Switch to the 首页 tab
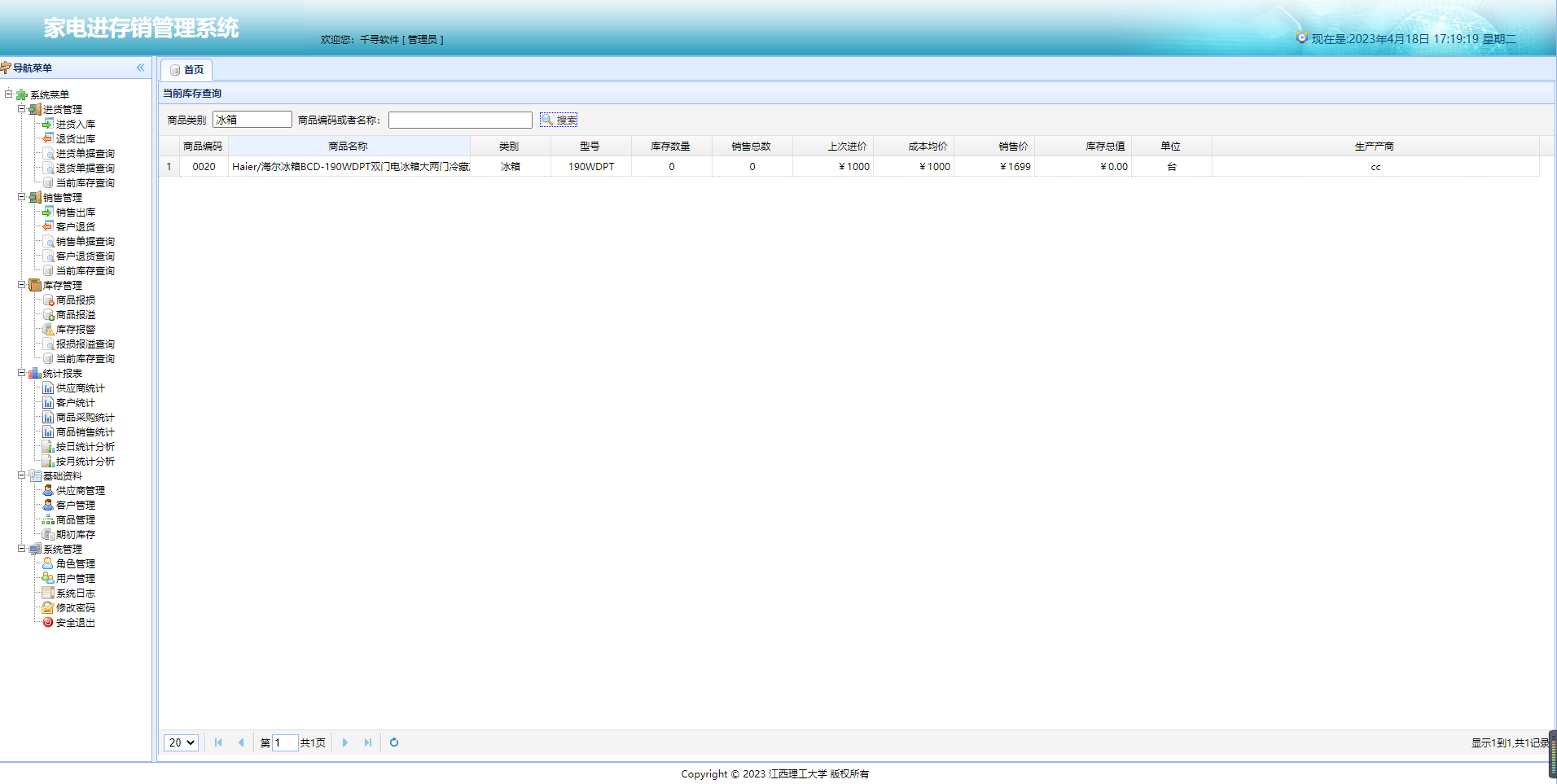The width and height of the screenshot is (1557, 784). coord(186,70)
